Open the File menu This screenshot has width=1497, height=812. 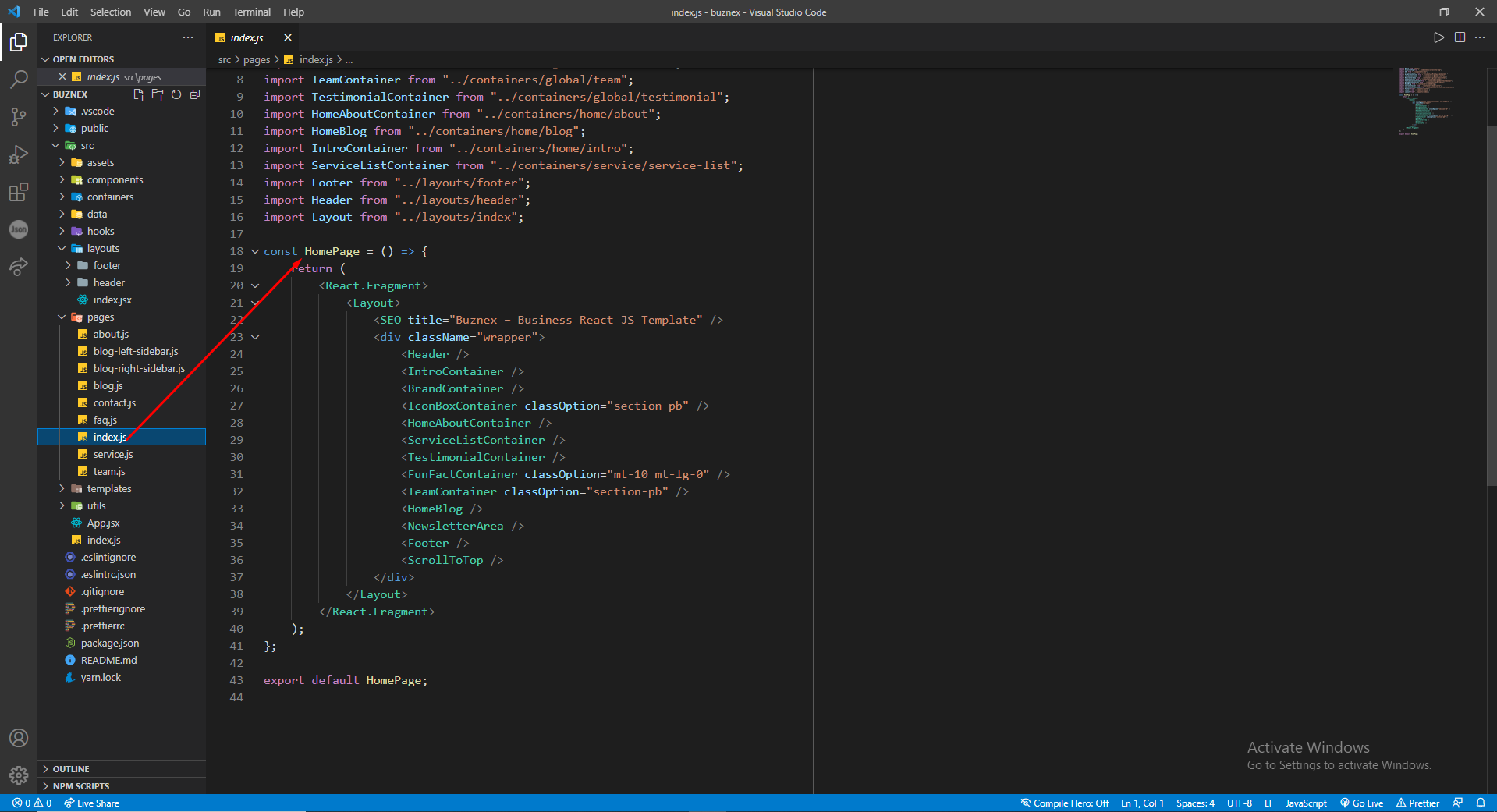[x=41, y=12]
